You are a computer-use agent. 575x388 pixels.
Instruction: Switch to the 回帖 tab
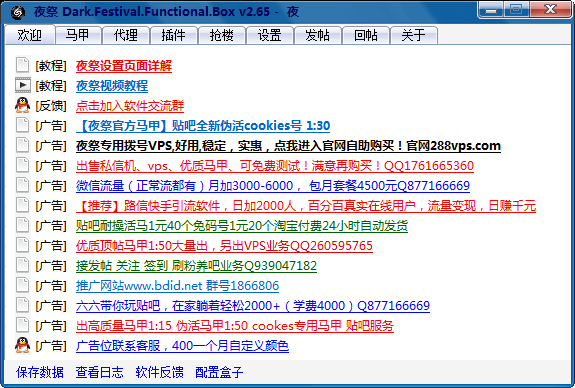(366, 35)
